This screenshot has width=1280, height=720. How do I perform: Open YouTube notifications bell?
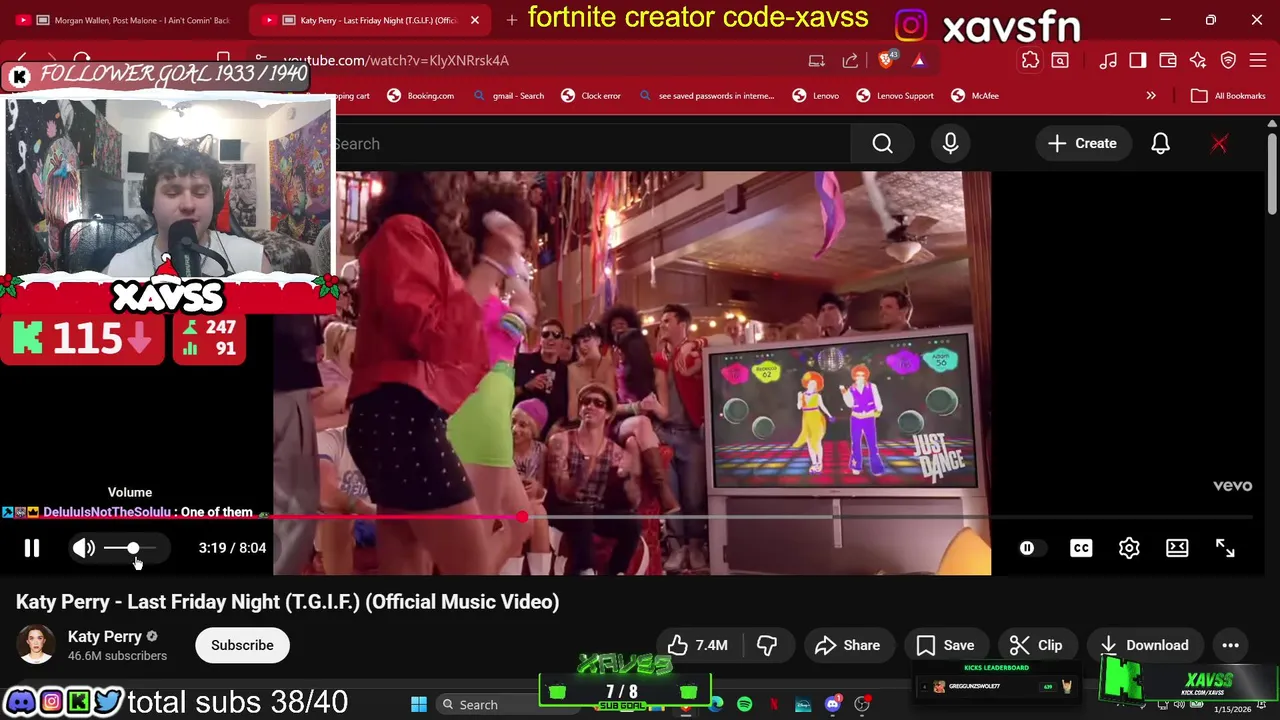[x=1160, y=144]
